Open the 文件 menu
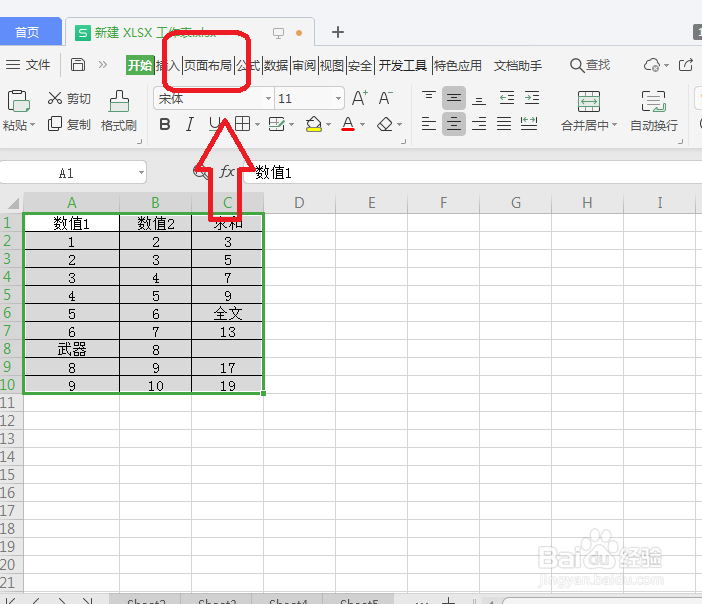Image resolution: width=702 pixels, height=604 pixels. pyautogui.click(x=28, y=65)
